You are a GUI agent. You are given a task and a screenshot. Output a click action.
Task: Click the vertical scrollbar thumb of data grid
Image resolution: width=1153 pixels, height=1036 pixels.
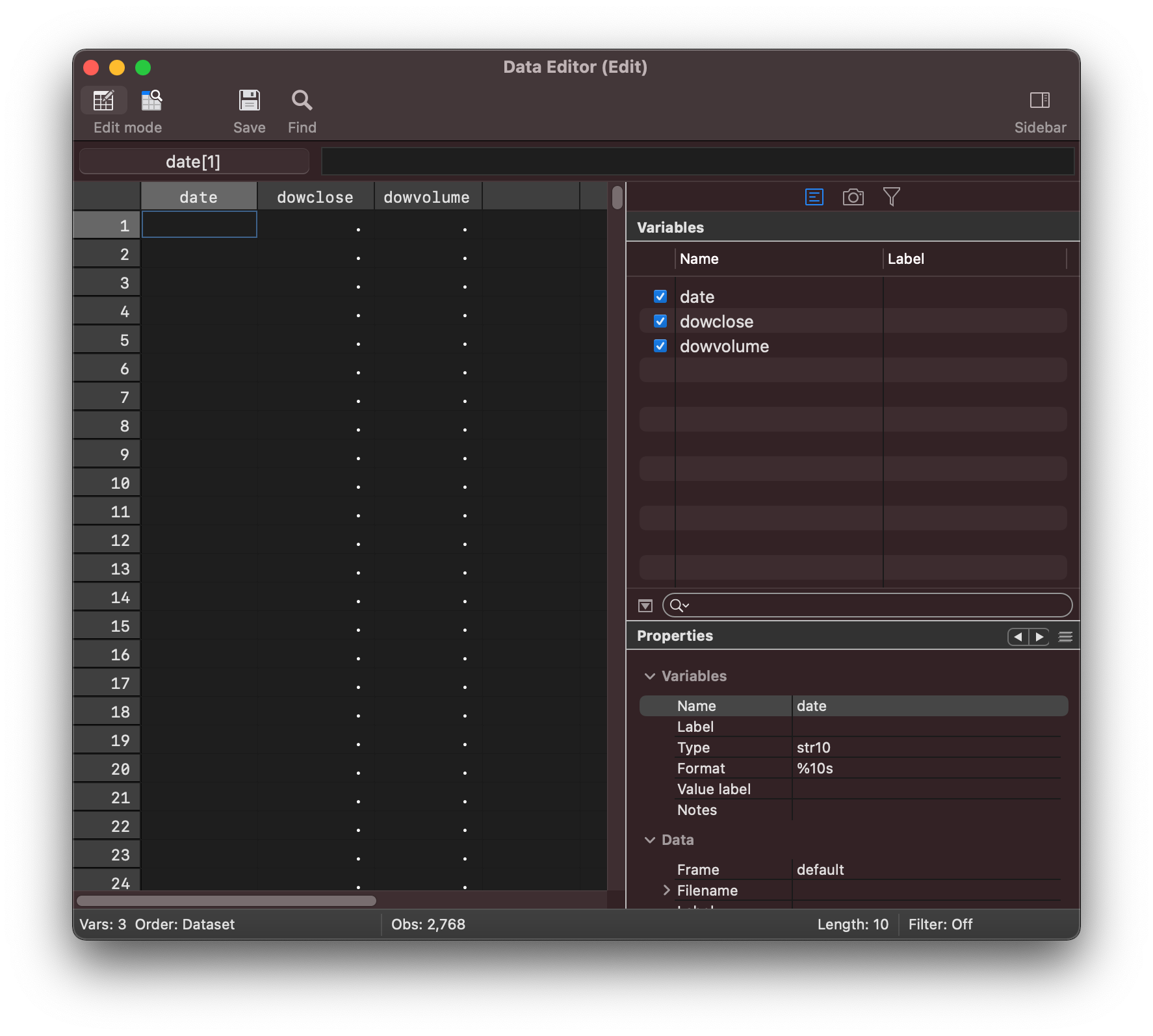click(x=617, y=198)
